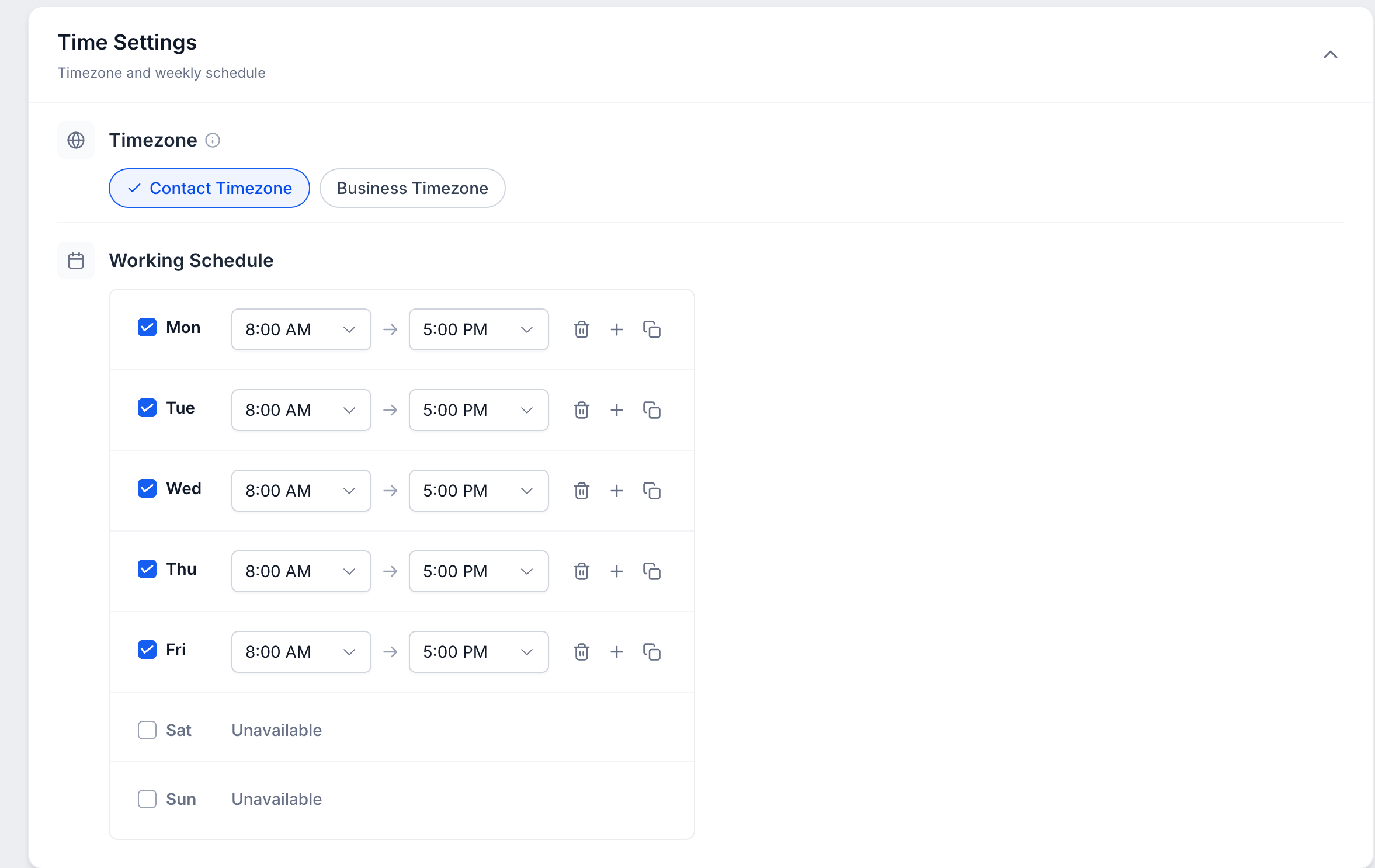Uncheck the Tue checkbox
This screenshot has height=868, width=1375.
pyautogui.click(x=147, y=408)
